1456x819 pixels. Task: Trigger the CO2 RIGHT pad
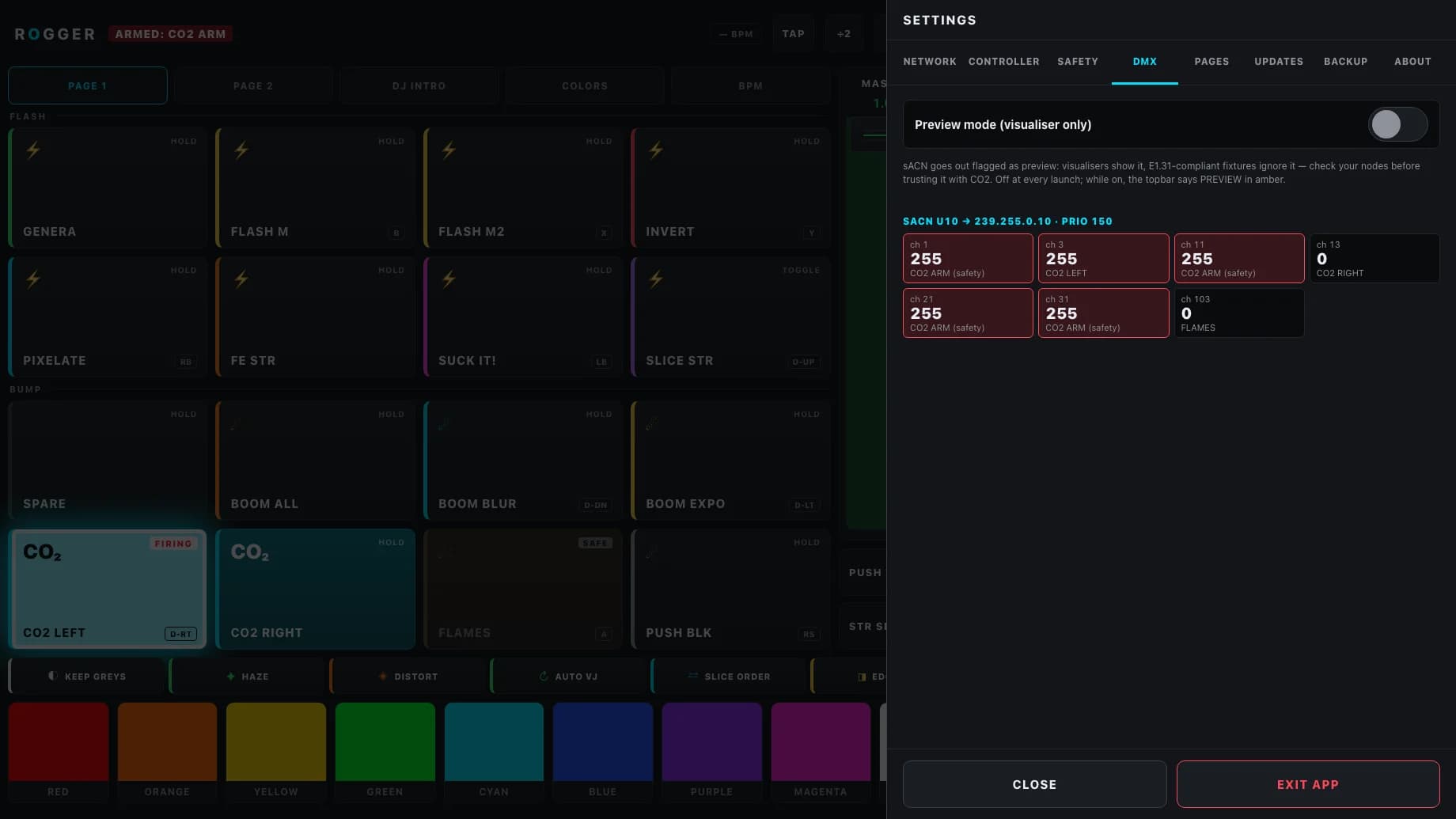[315, 589]
